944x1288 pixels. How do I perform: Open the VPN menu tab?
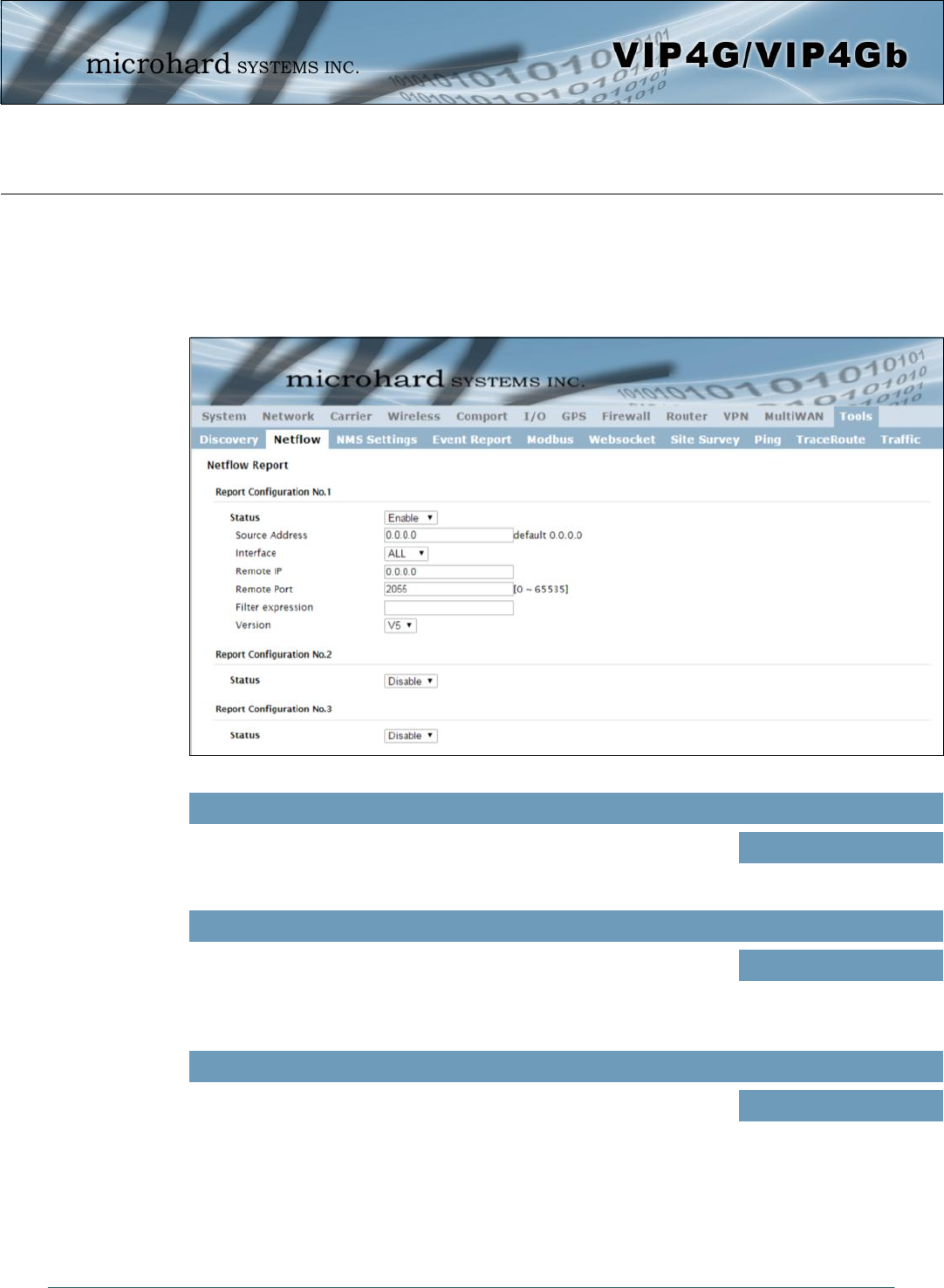coord(735,417)
